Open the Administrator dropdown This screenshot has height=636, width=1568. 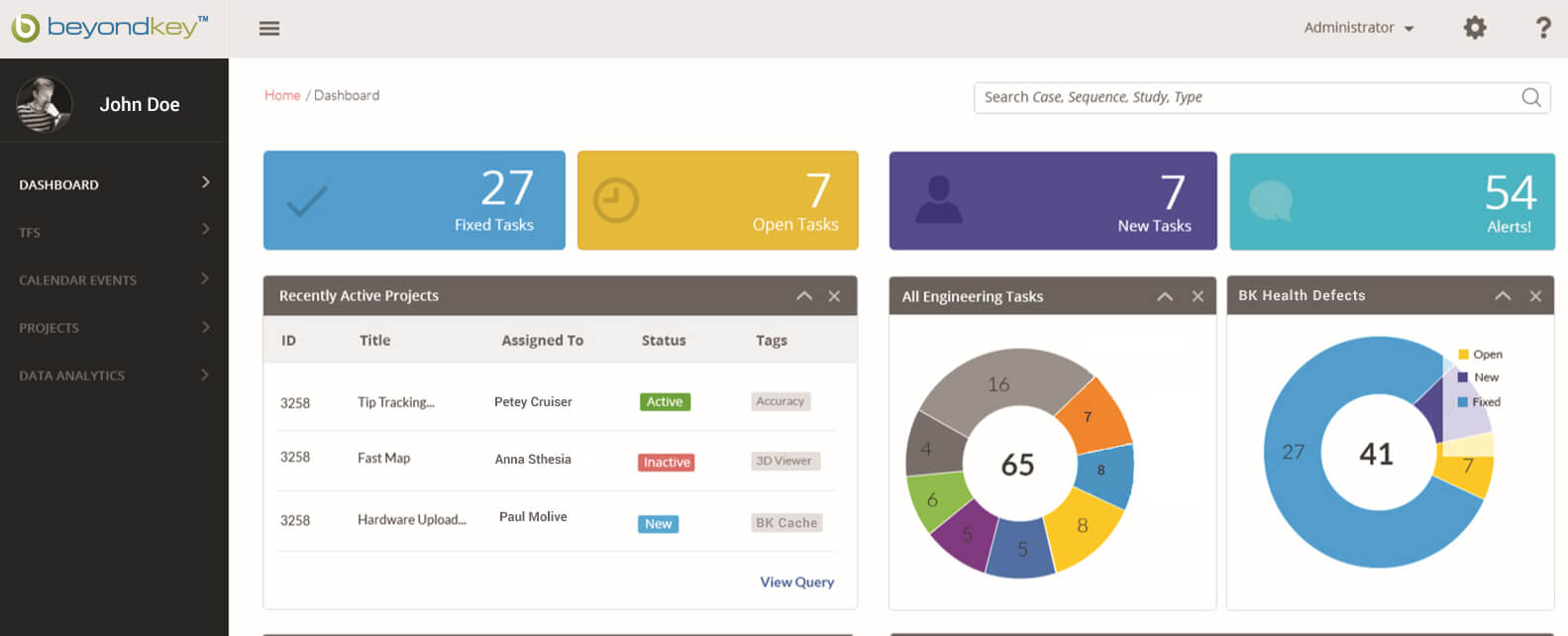coord(1358,28)
